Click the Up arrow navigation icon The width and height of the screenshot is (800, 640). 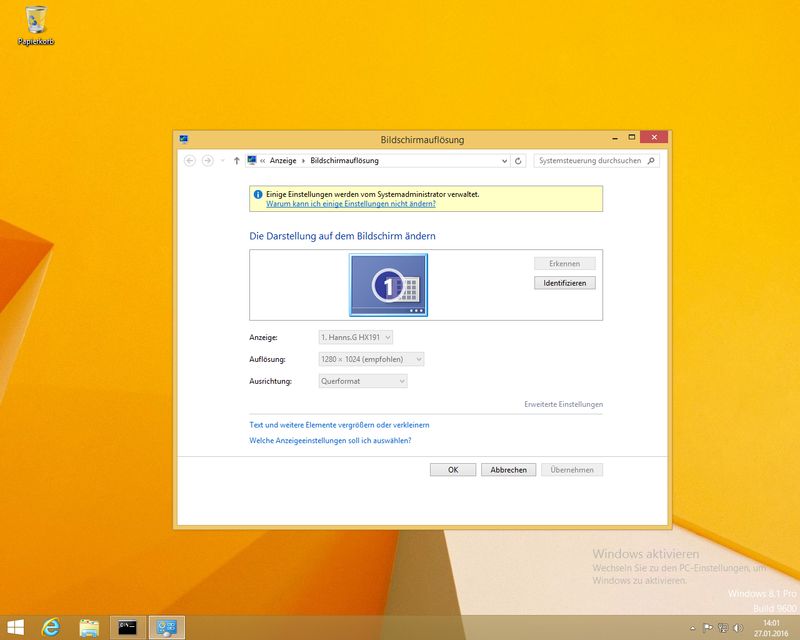[236, 160]
